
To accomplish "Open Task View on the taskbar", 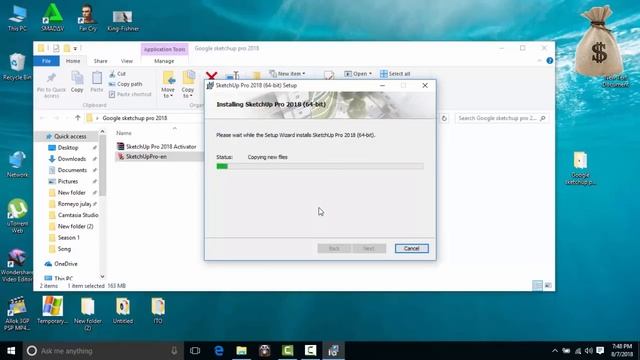I will [195, 351].
